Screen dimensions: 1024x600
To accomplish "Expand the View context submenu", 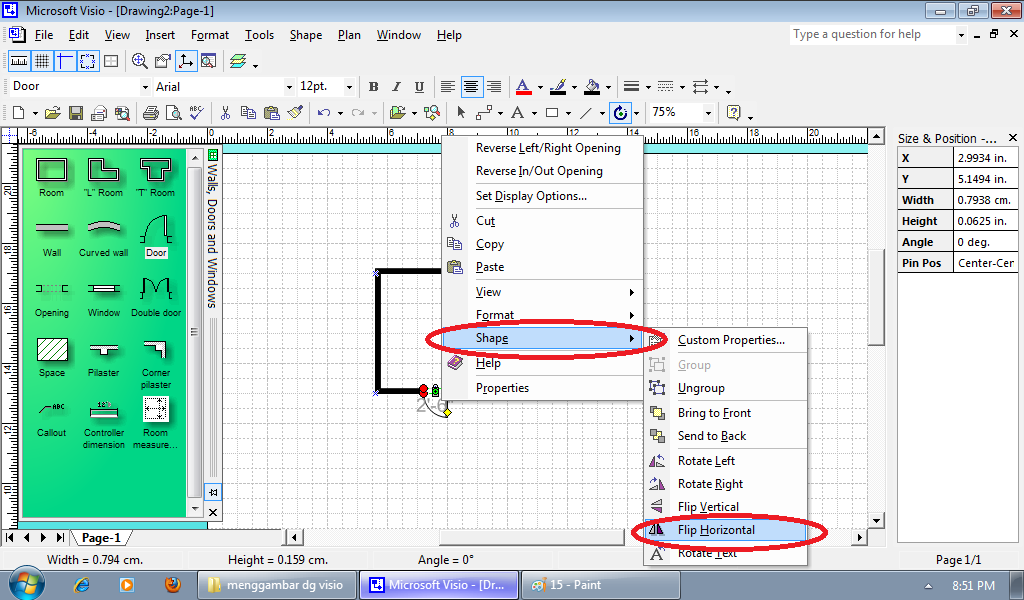I will [543, 292].
